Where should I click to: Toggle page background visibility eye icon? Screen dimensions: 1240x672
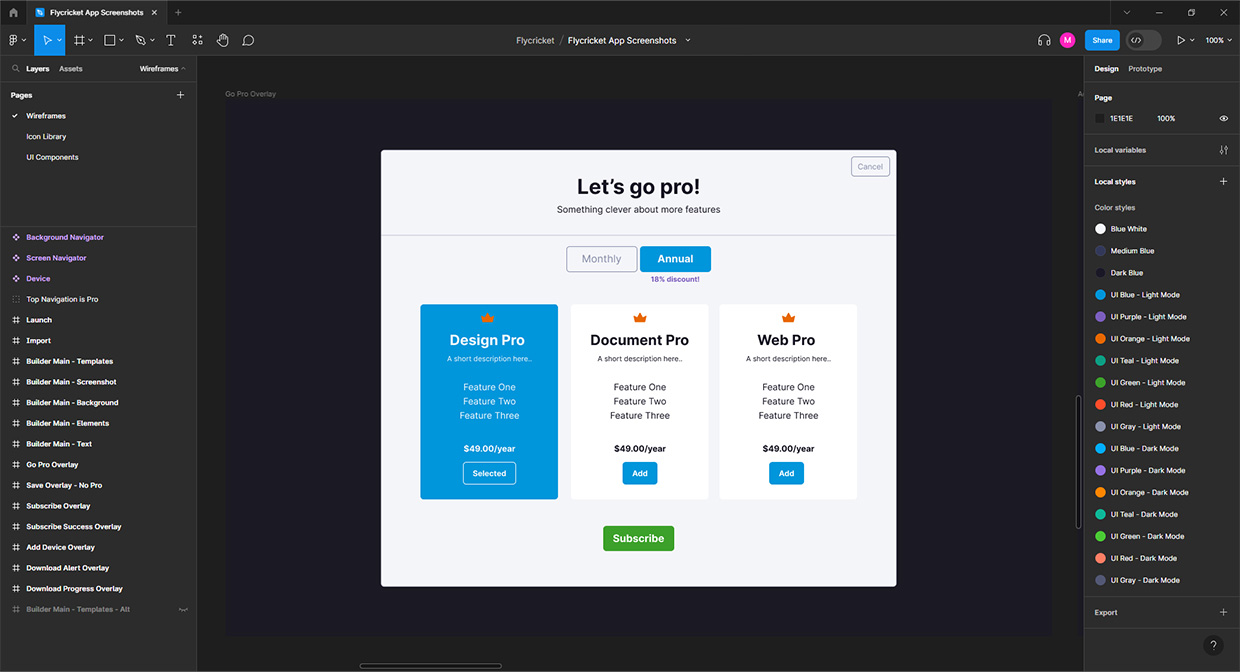click(x=1223, y=118)
